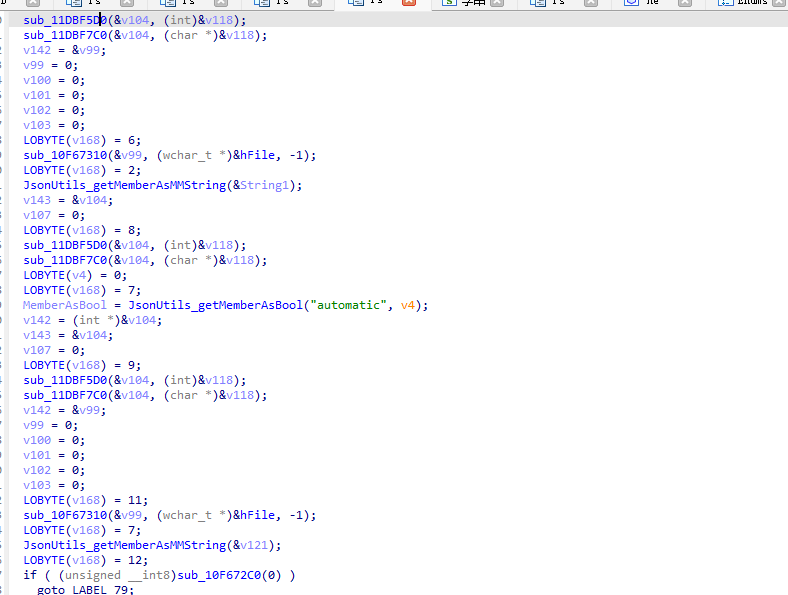Select the MemberAsBool variable

pos(65,306)
